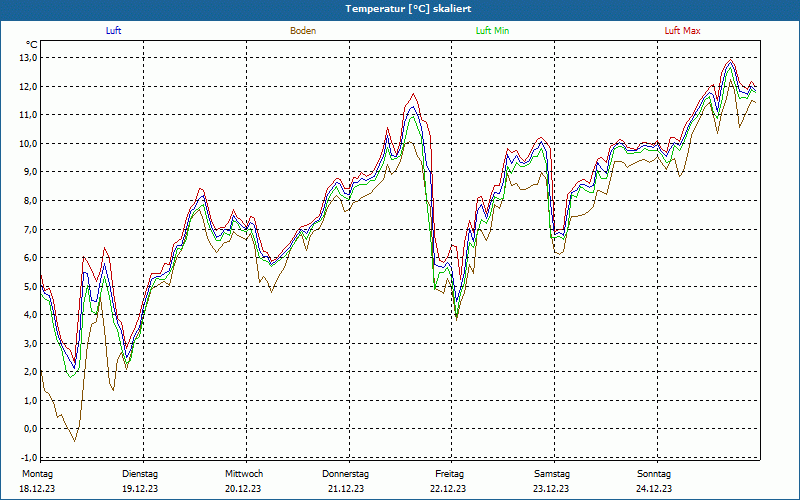Click the 'Sonntag' day label
Image resolution: width=800 pixels, height=500 pixels.
654,474
